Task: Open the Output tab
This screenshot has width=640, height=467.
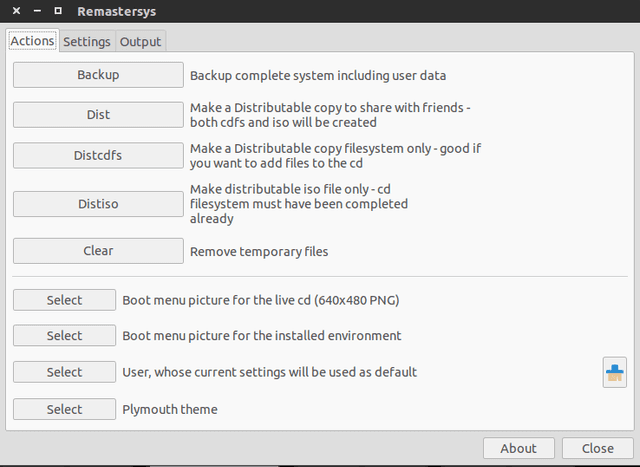Action: pos(140,42)
